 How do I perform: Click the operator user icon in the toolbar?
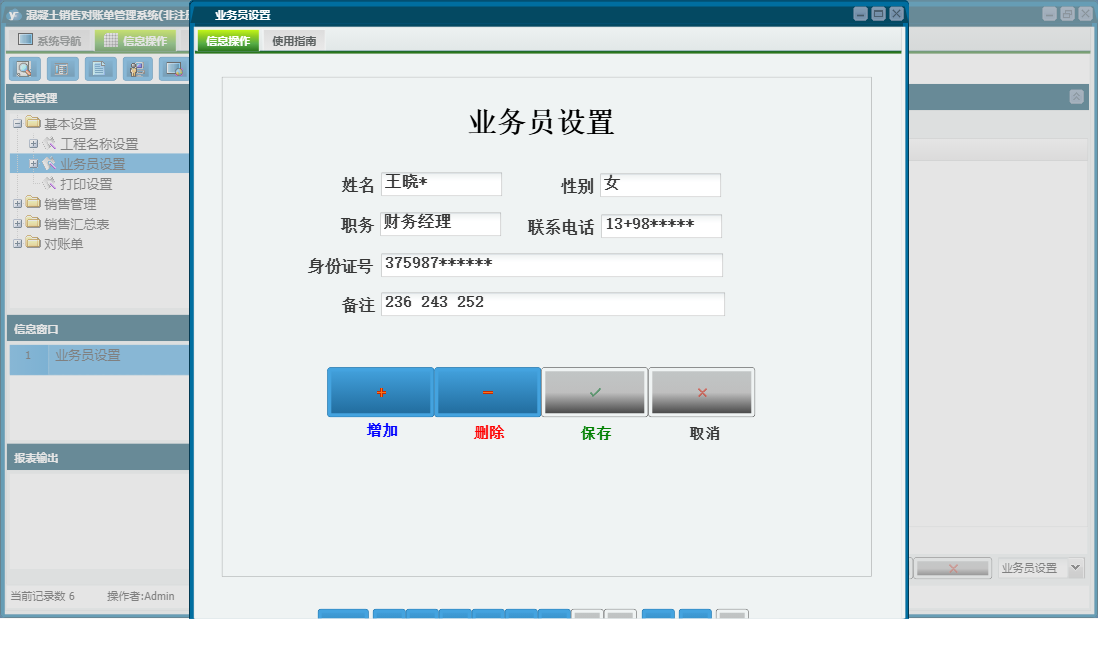coord(136,69)
